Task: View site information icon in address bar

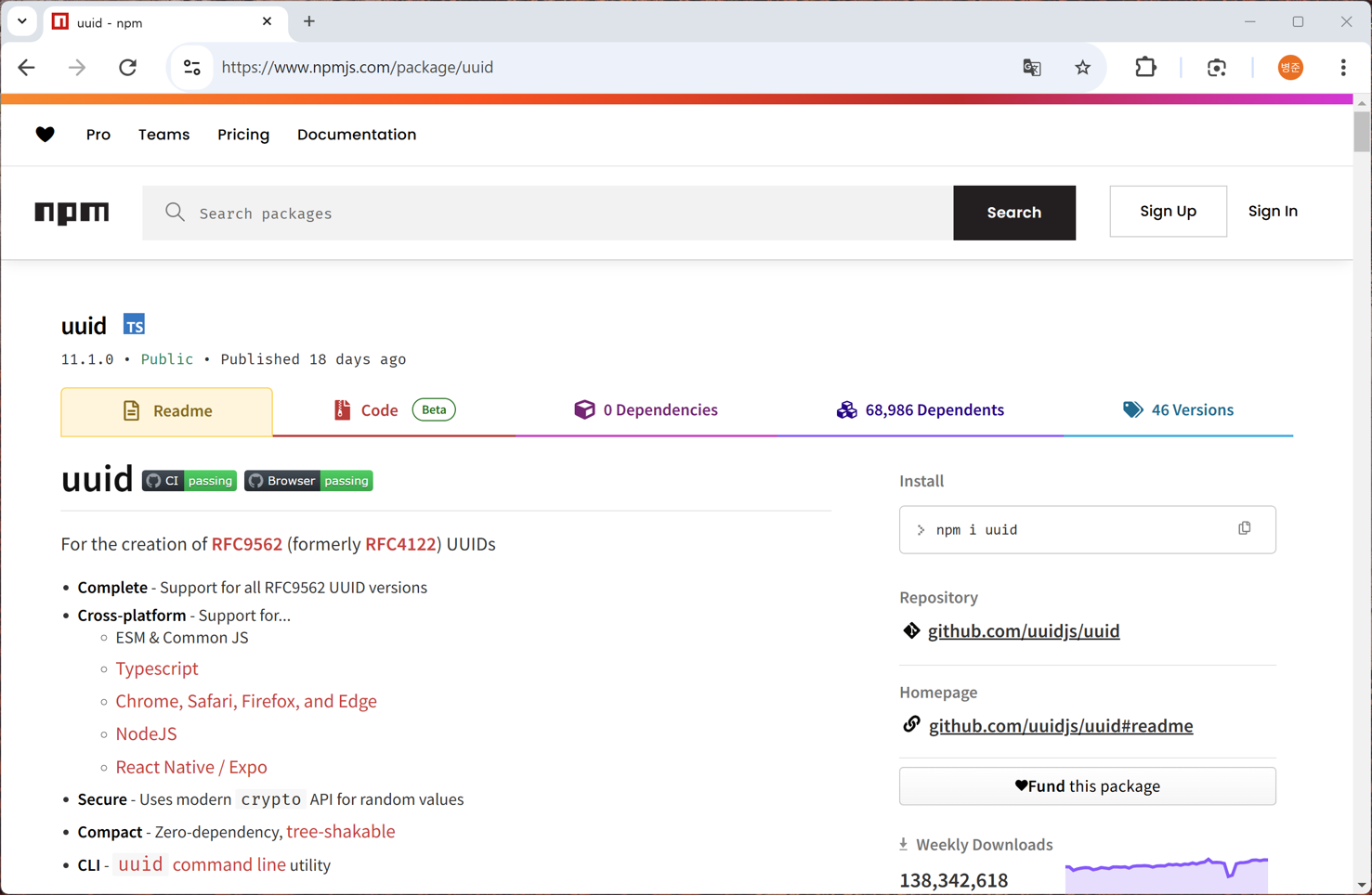Action: coord(192,67)
